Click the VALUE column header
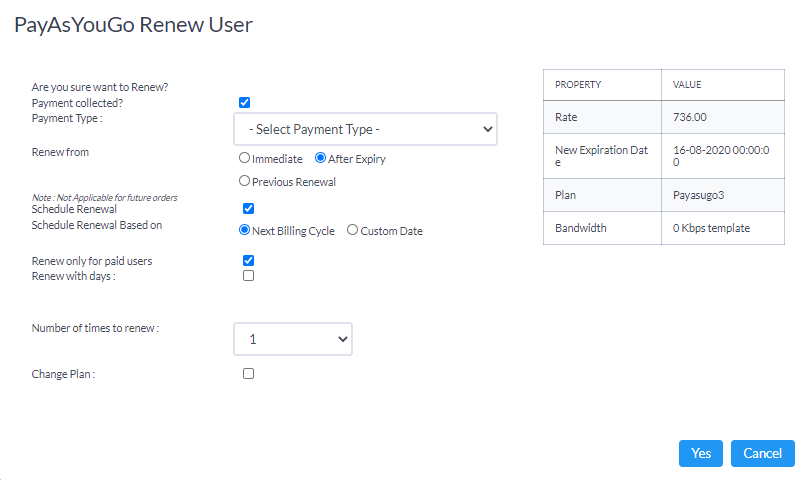Image resolution: width=805 pixels, height=480 pixels. pyautogui.click(x=723, y=85)
